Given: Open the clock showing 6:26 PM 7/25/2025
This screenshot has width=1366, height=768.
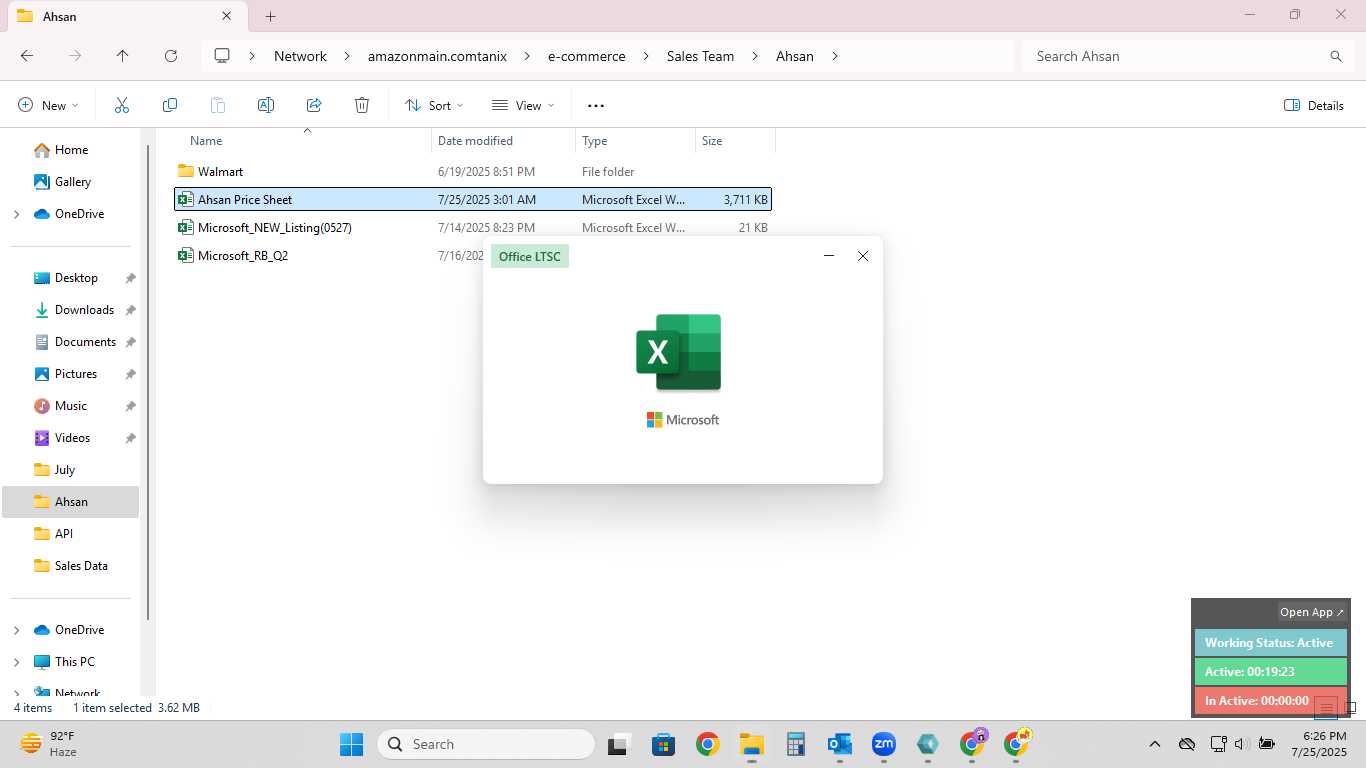Looking at the screenshot, I should coord(1318,744).
